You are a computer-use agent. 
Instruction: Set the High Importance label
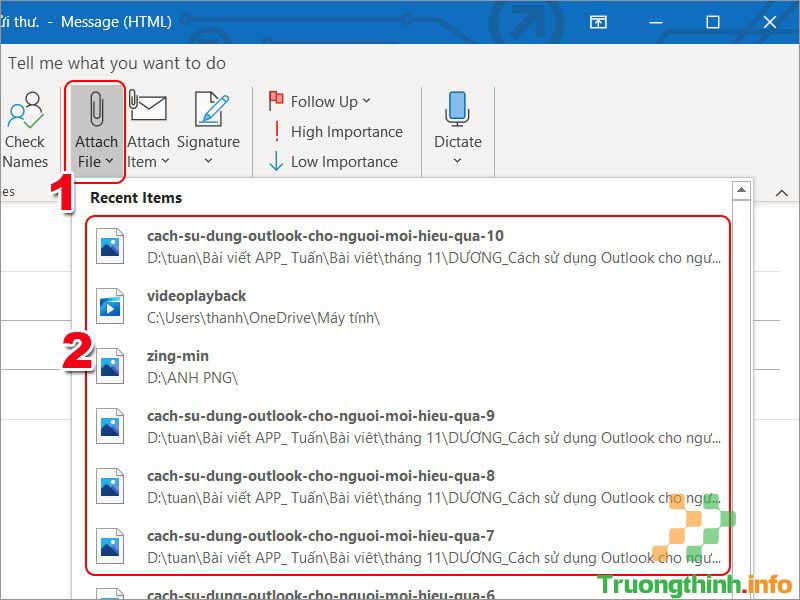pos(347,132)
